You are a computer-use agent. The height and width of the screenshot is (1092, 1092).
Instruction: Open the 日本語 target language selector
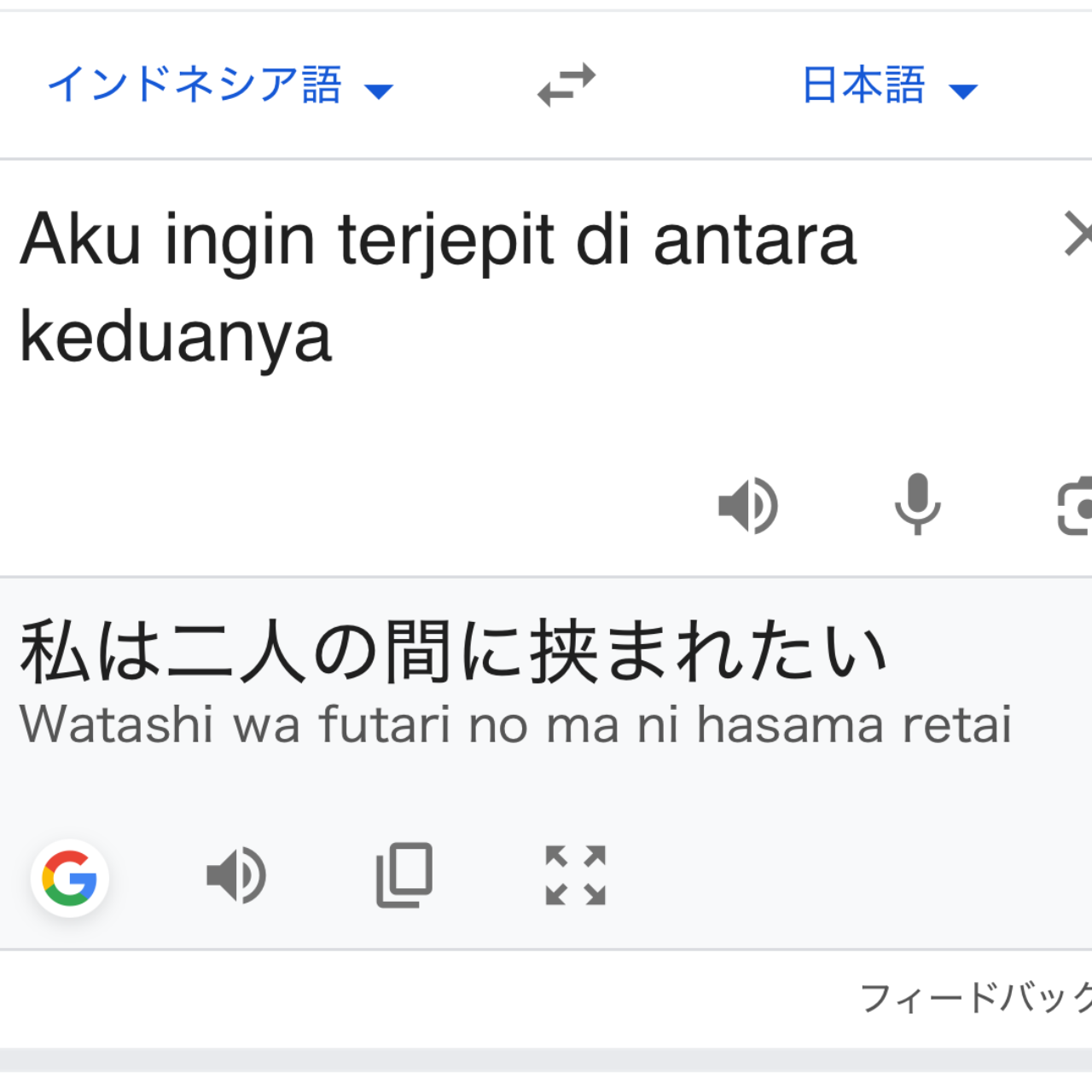click(x=864, y=85)
